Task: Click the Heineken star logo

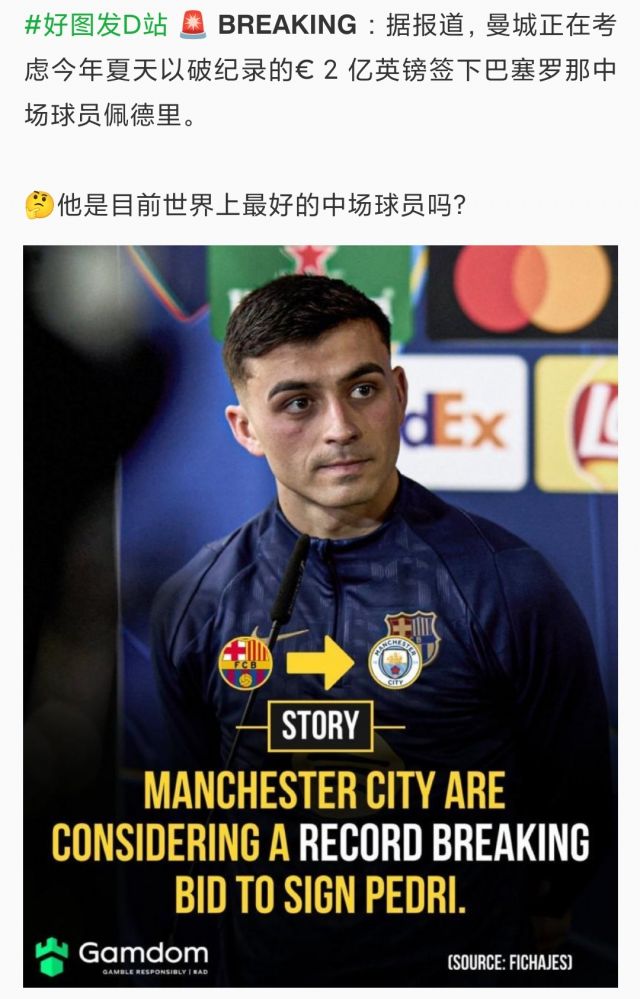Action: 309,259
